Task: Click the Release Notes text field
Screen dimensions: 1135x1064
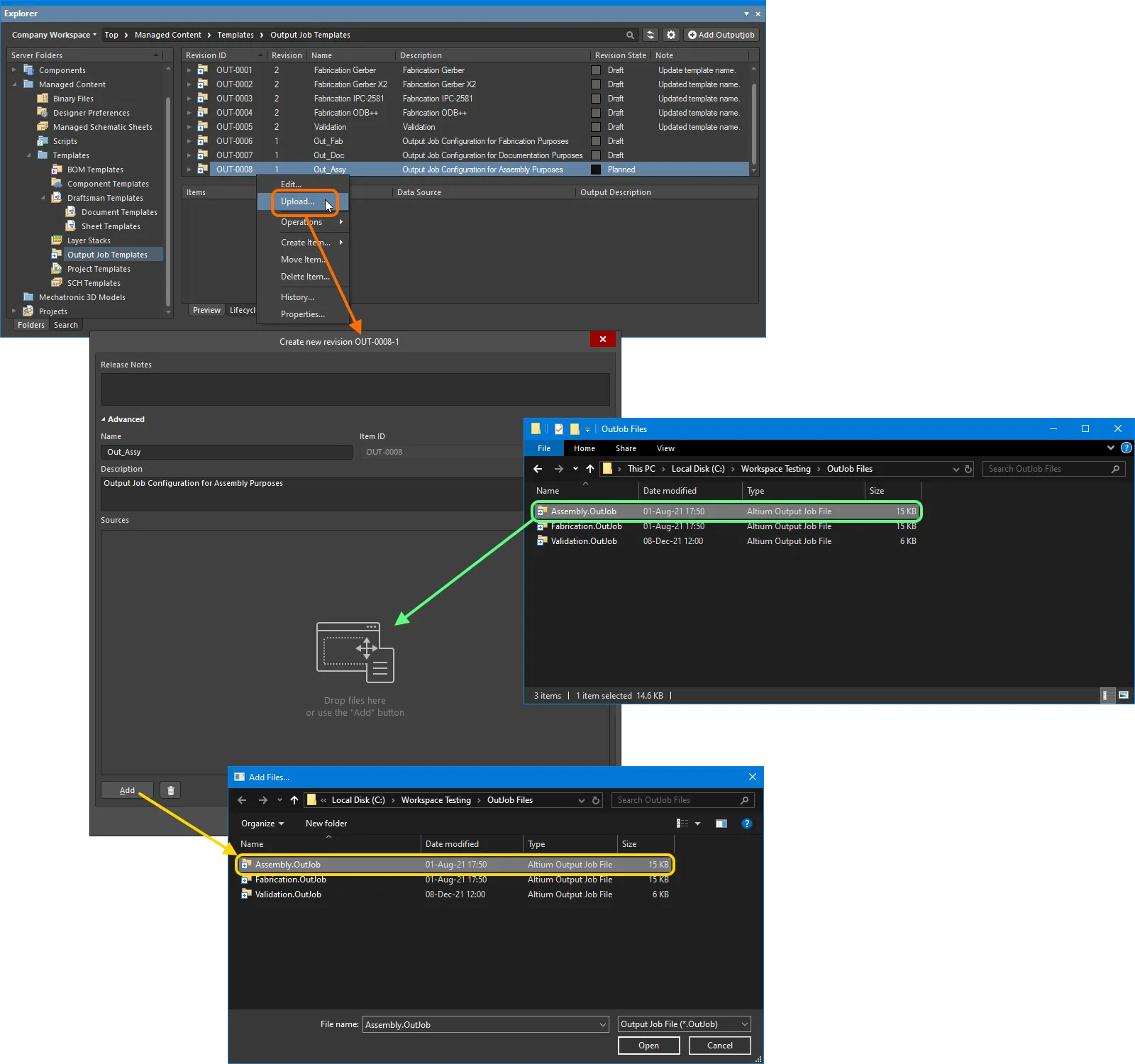Action: click(x=355, y=389)
